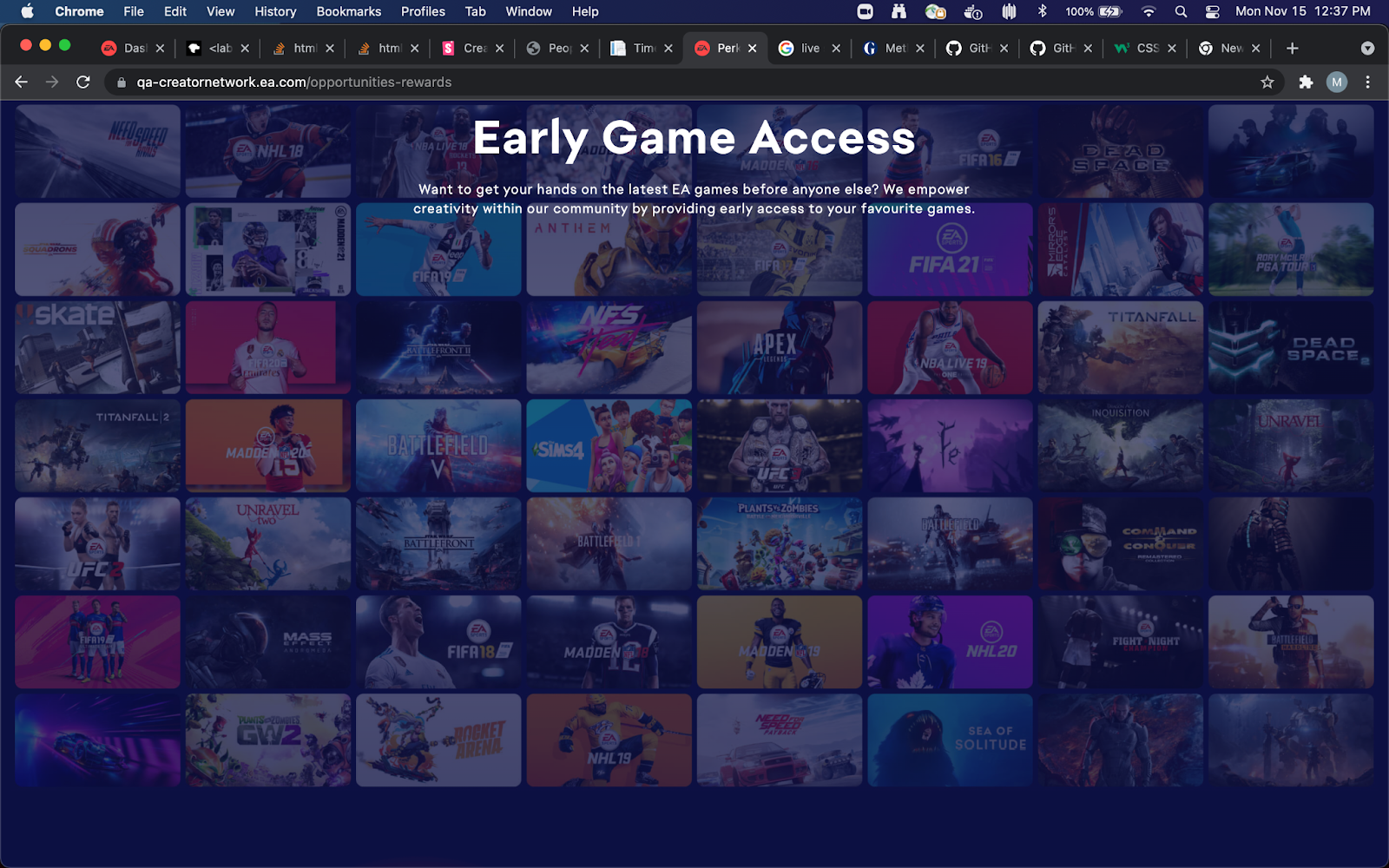Click the forward navigation arrow
This screenshot has width=1389, height=868.
(x=52, y=82)
